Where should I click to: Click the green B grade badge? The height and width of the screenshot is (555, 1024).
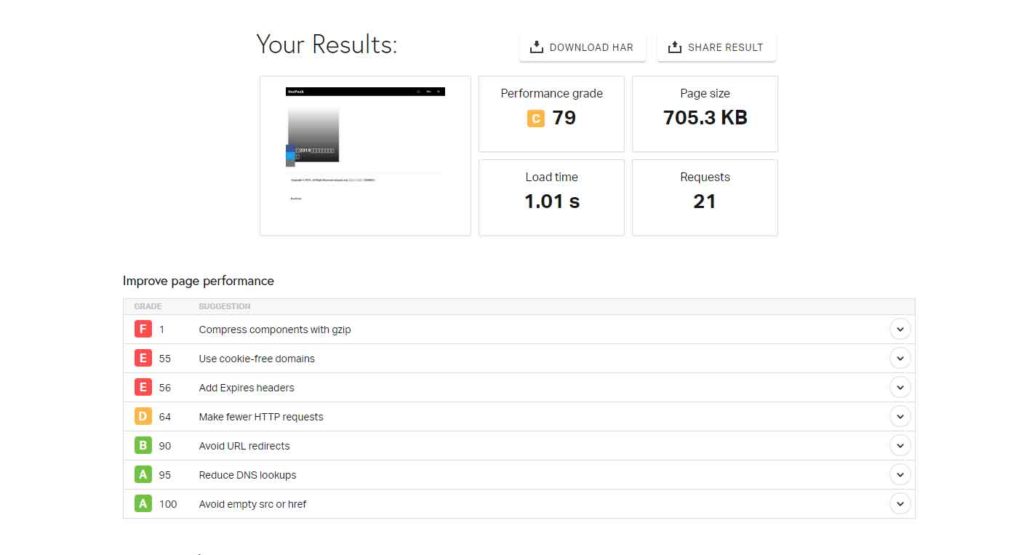coord(143,446)
